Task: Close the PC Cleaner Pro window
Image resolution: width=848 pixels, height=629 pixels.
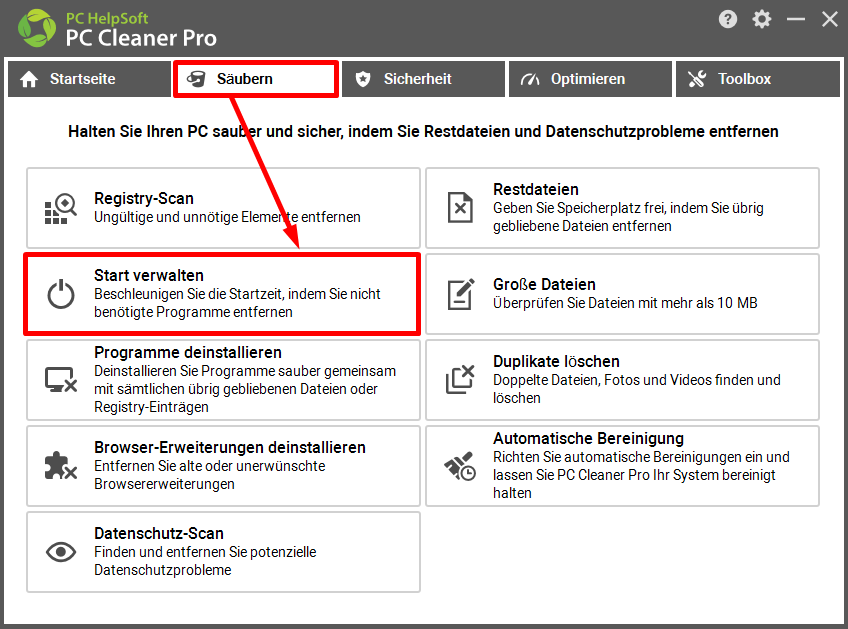Action: [830, 19]
